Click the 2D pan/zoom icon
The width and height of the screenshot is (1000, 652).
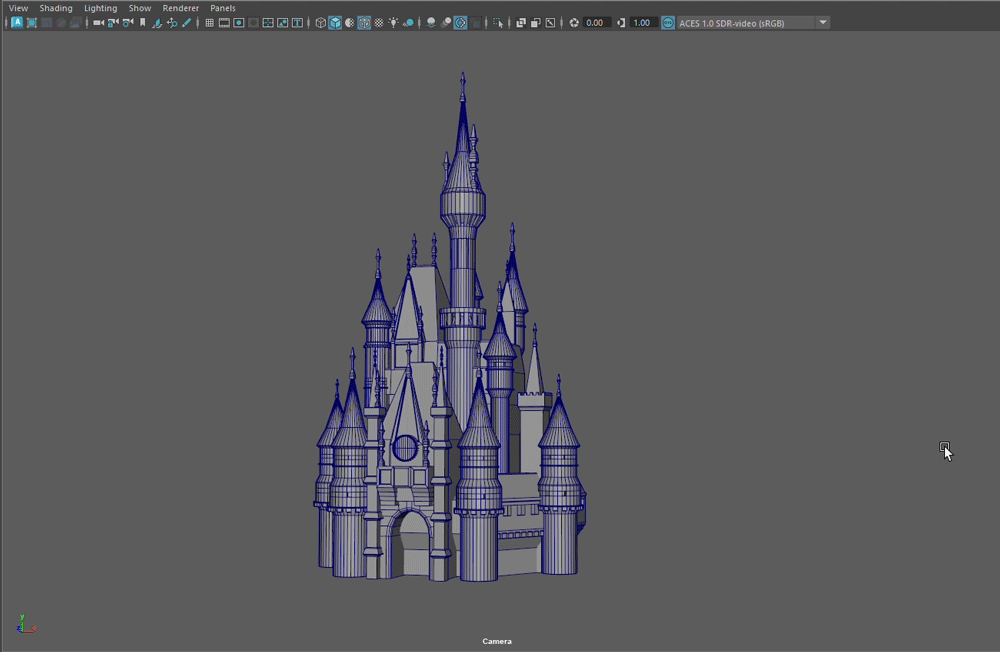[171, 22]
